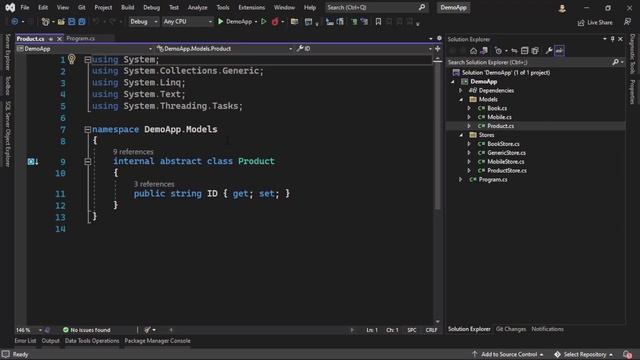Open the Extensions menu
Image resolution: width=640 pixels, height=360 pixels.
[251, 7]
